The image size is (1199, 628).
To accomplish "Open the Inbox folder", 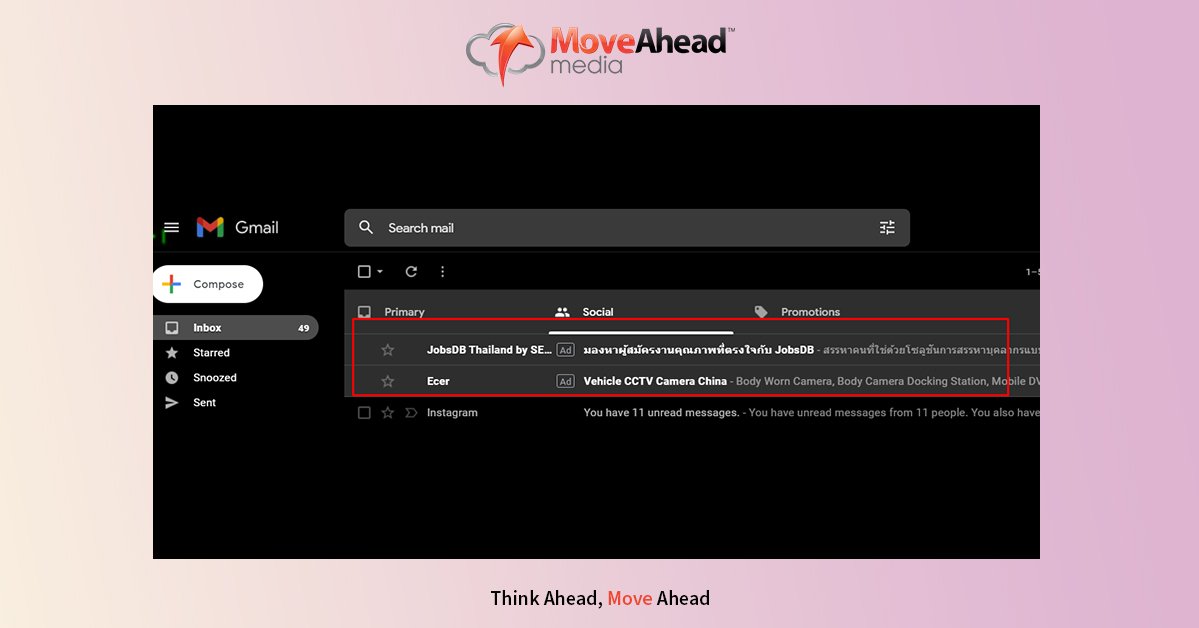I will 236,328.
